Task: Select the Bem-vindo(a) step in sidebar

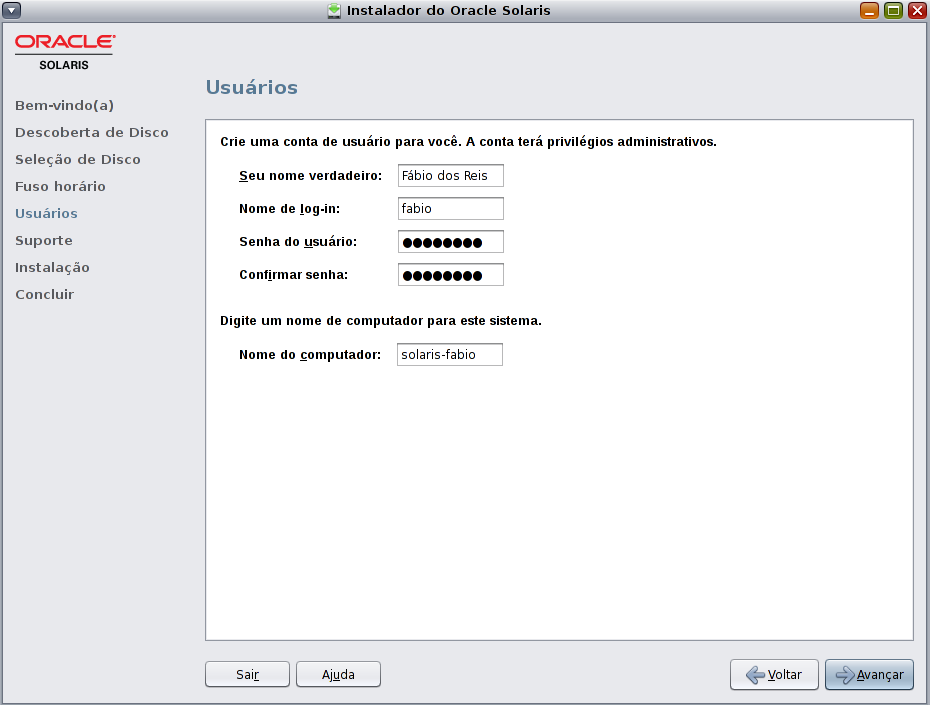Action: pyautogui.click(x=65, y=106)
